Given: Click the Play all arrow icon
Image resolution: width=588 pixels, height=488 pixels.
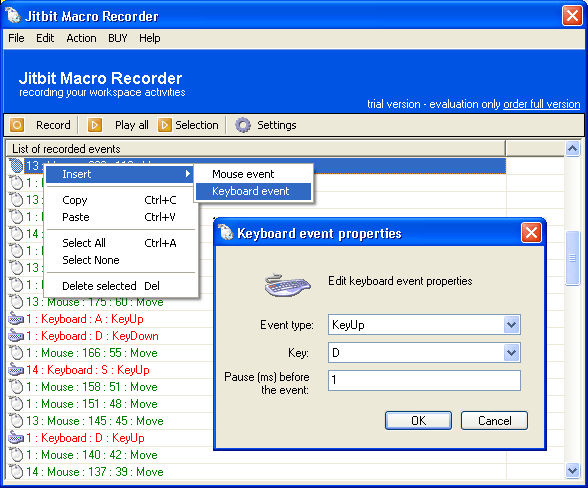Looking at the screenshot, I should point(94,125).
